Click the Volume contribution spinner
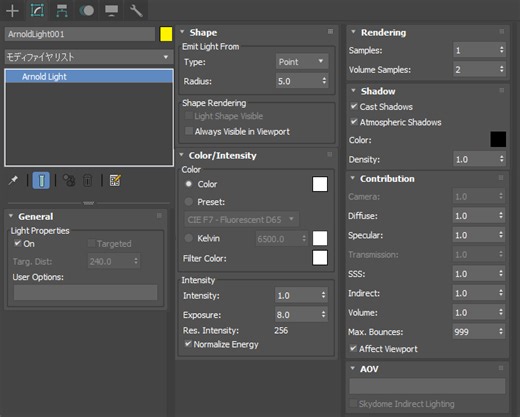This screenshot has height=417, width=520. pyautogui.click(x=501, y=312)
